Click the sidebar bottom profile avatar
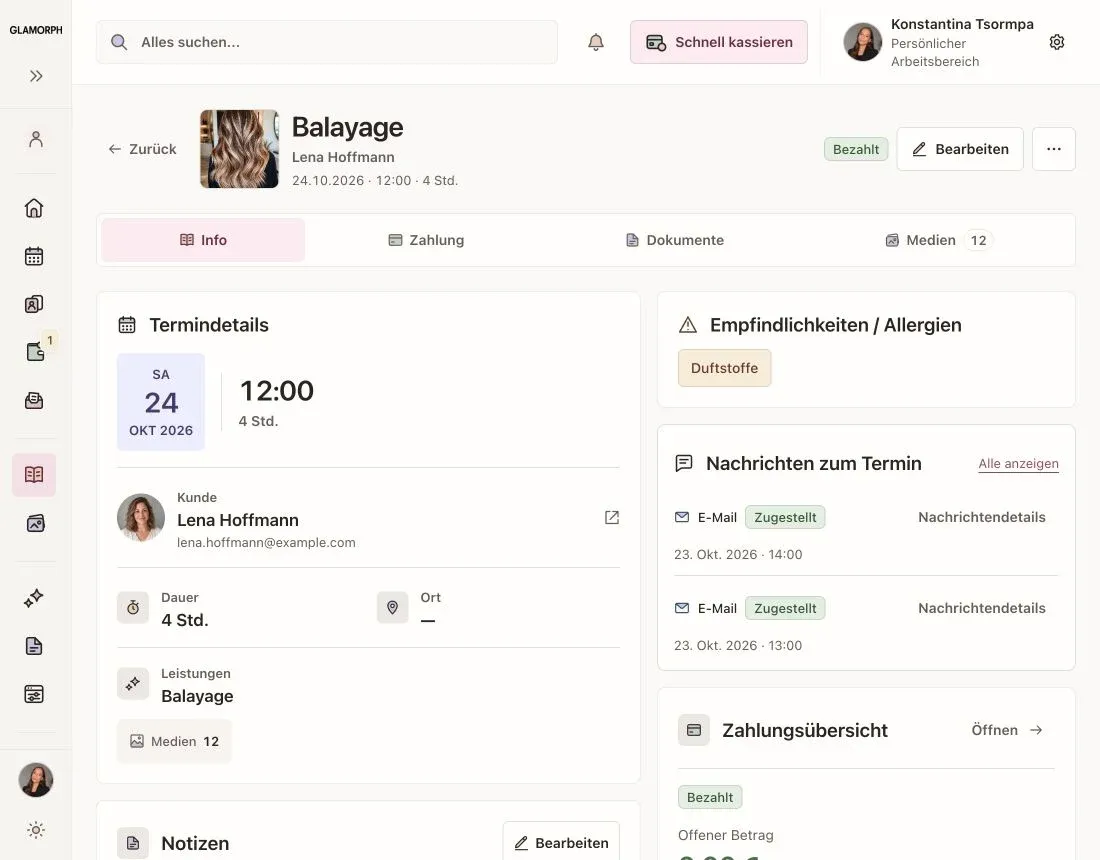 tap(36, 779)
